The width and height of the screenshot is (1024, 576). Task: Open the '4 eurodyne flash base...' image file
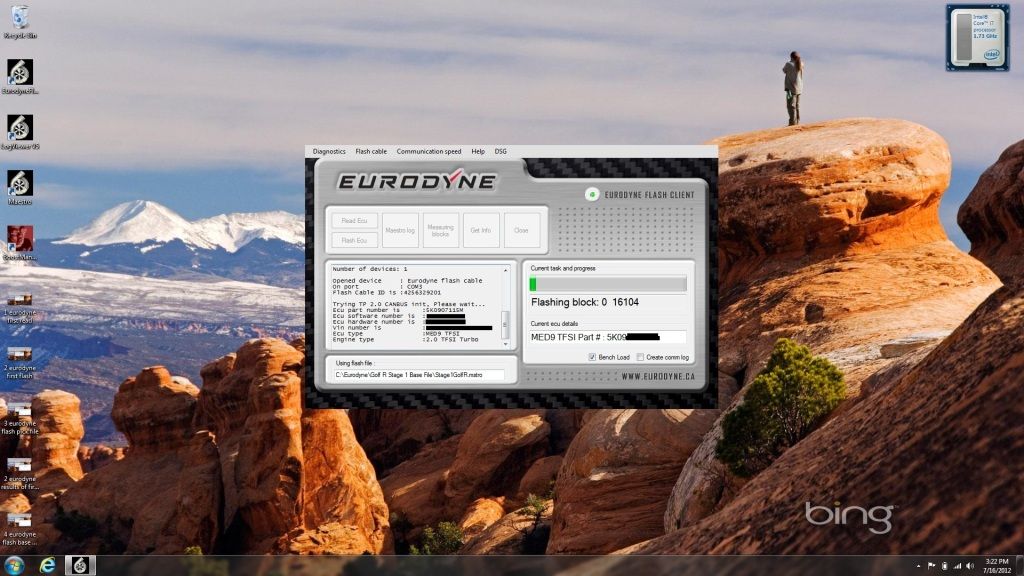click(x=20, y=530)
